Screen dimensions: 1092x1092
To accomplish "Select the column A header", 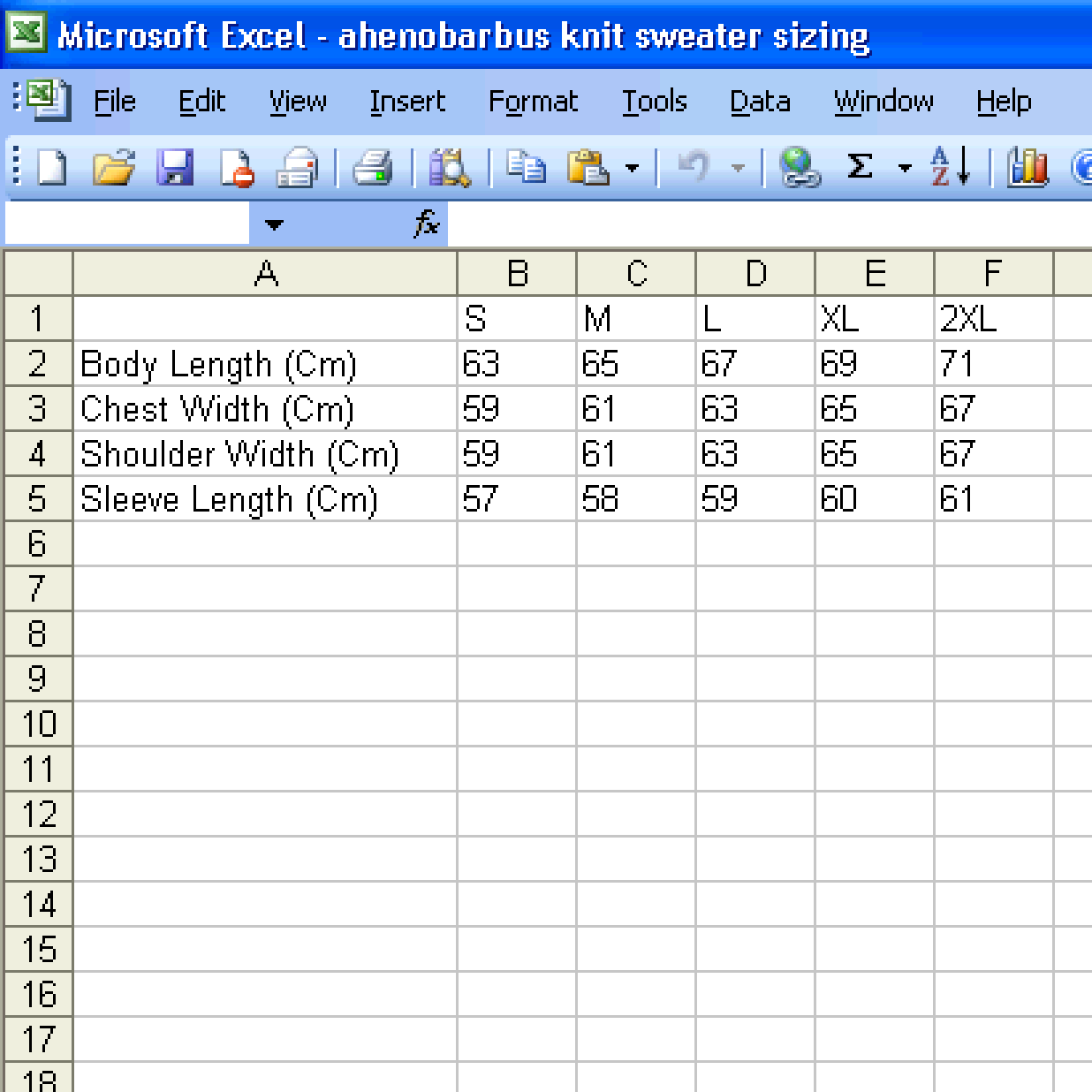I will (x=265, y=274).
